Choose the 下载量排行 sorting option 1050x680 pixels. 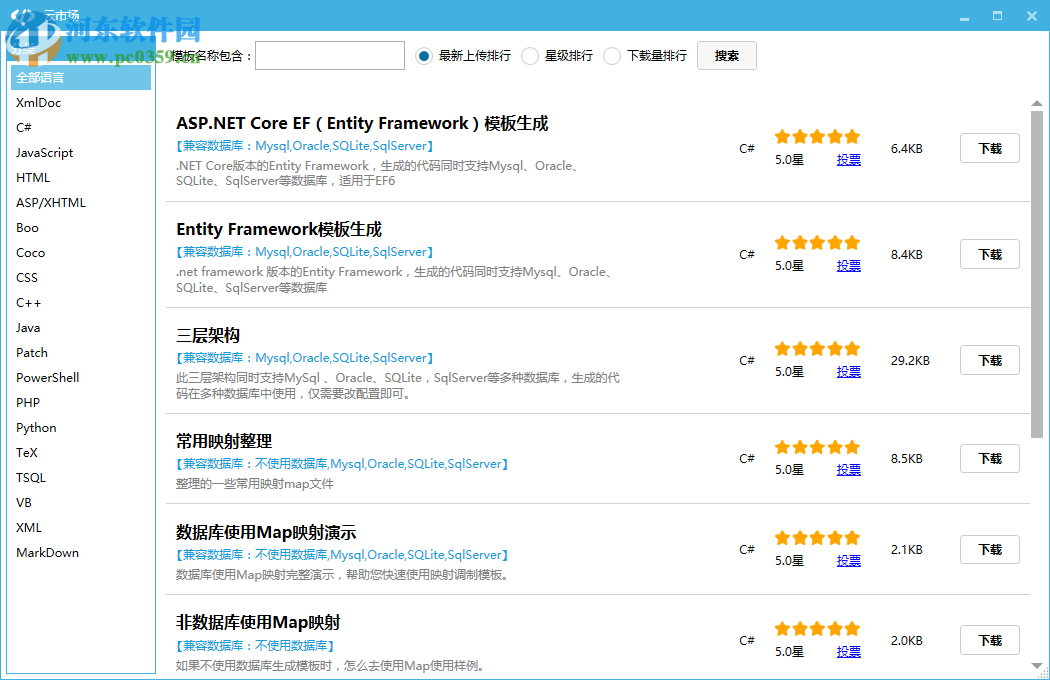[x=612, y=56]
